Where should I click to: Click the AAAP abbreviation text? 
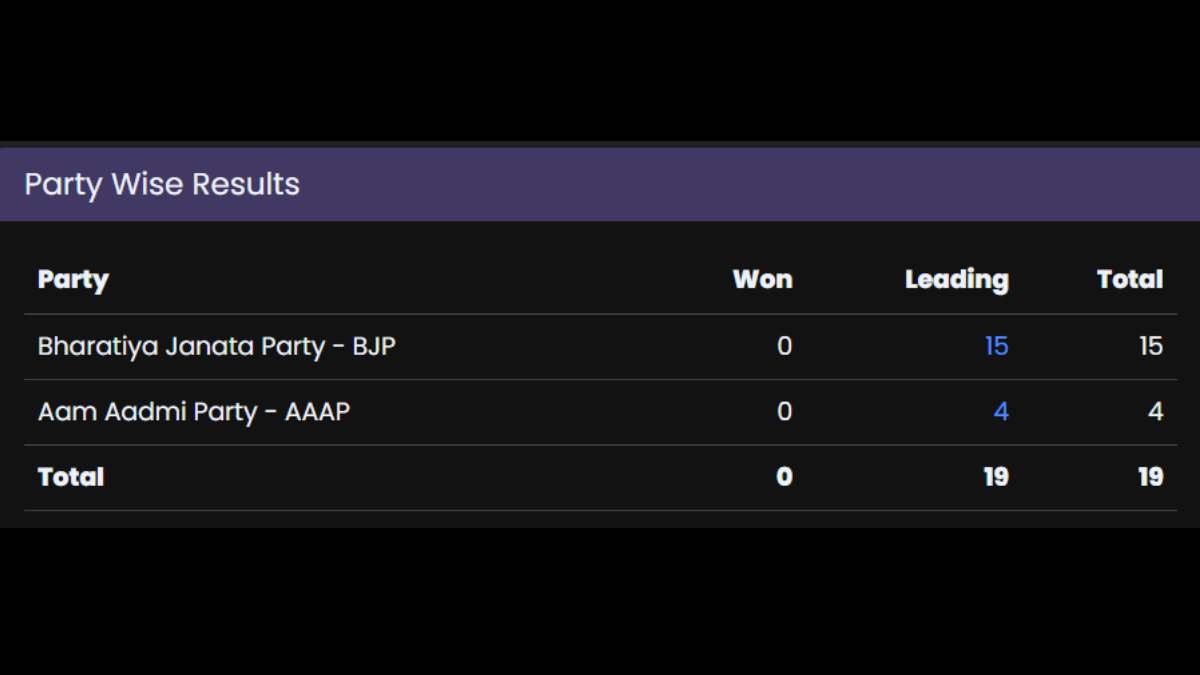click(x=318, y=411)
